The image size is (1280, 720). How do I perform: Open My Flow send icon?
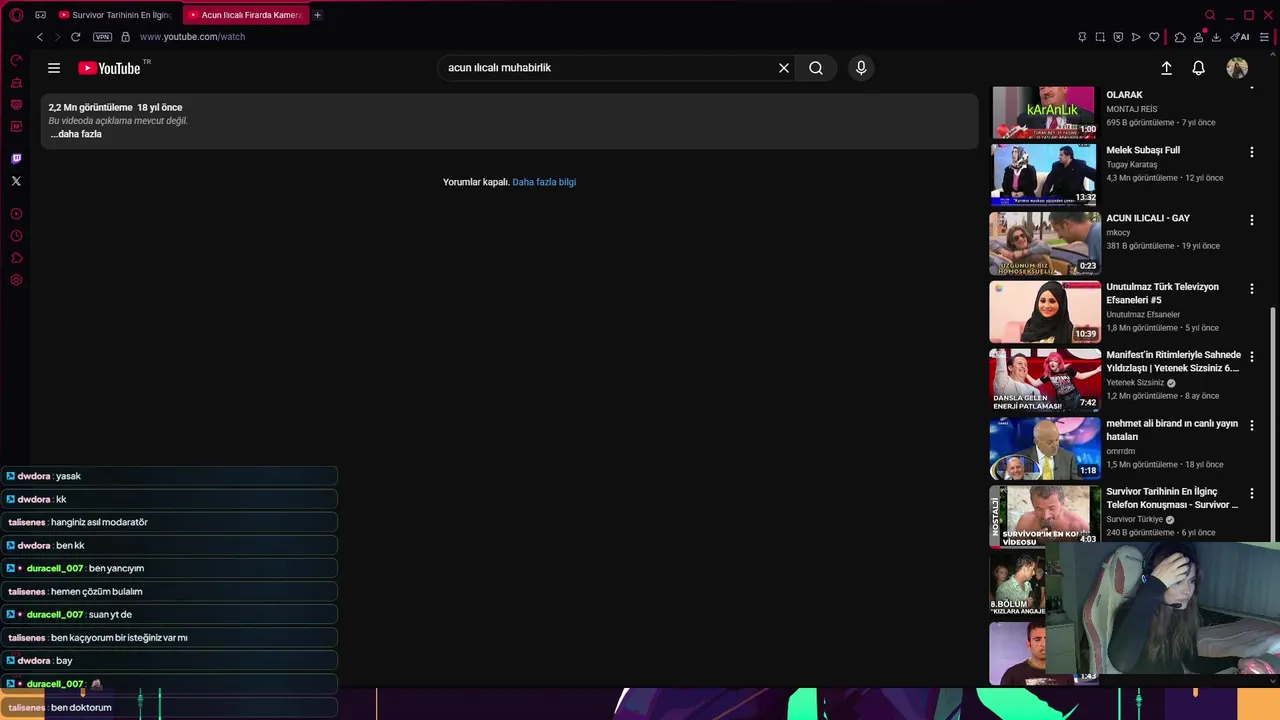[1136, 37]
